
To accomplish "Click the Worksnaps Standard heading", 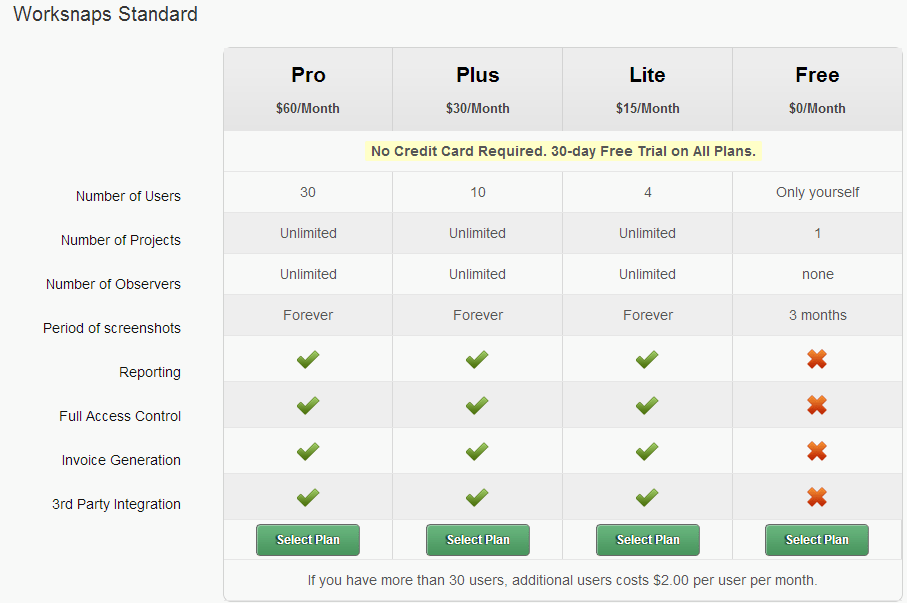I will [105, 15].
